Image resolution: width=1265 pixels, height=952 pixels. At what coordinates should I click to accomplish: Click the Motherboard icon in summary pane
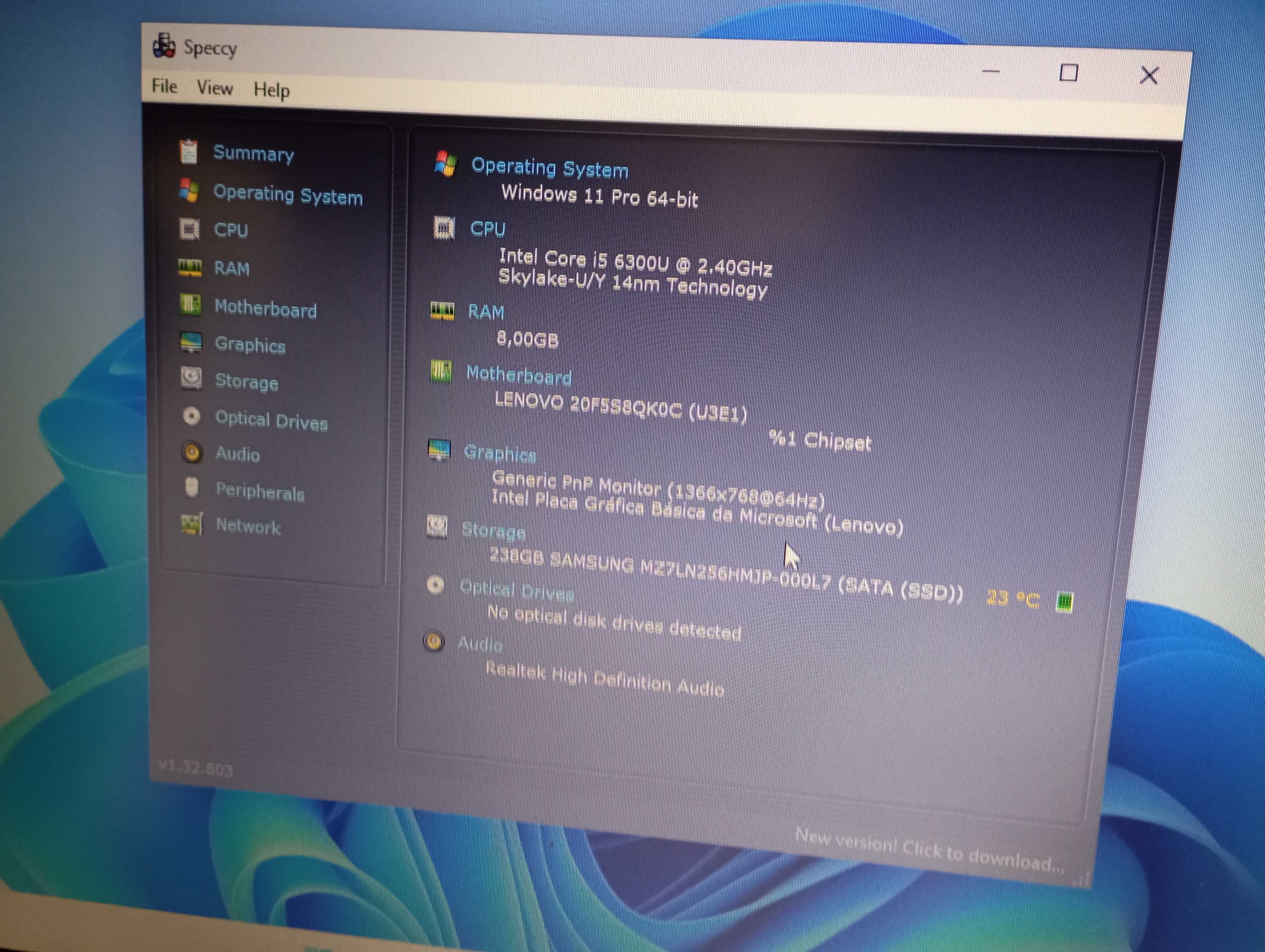point(441,372)
